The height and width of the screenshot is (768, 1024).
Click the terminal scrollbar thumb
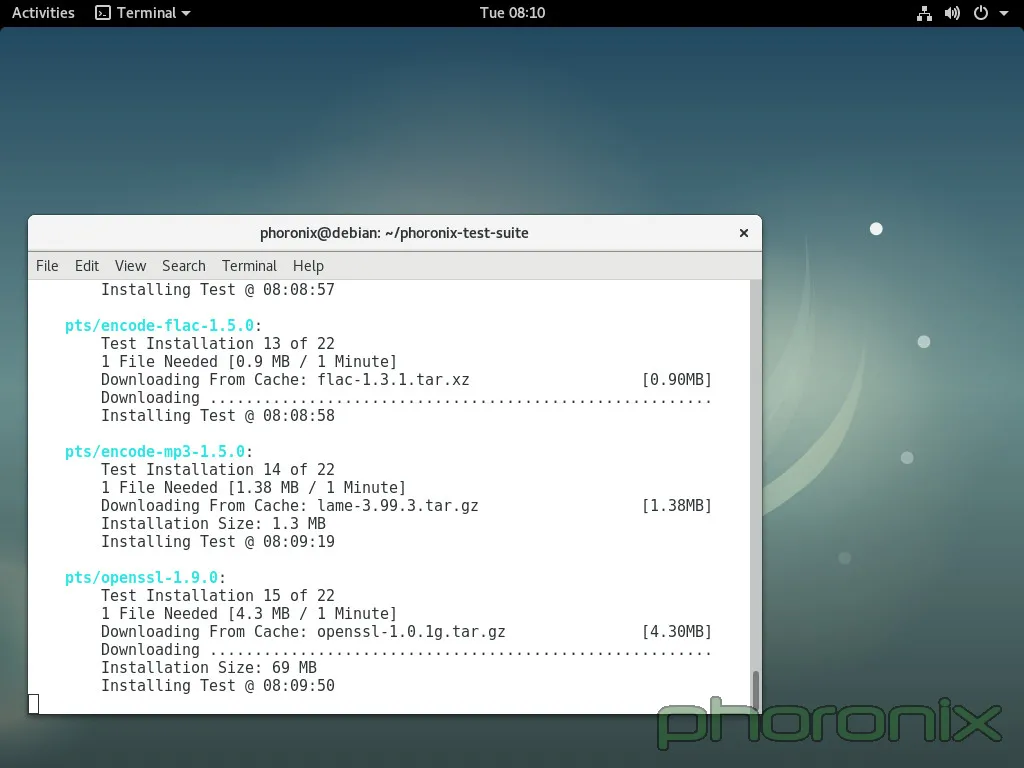pyautogui.click(x=756, y=690)
